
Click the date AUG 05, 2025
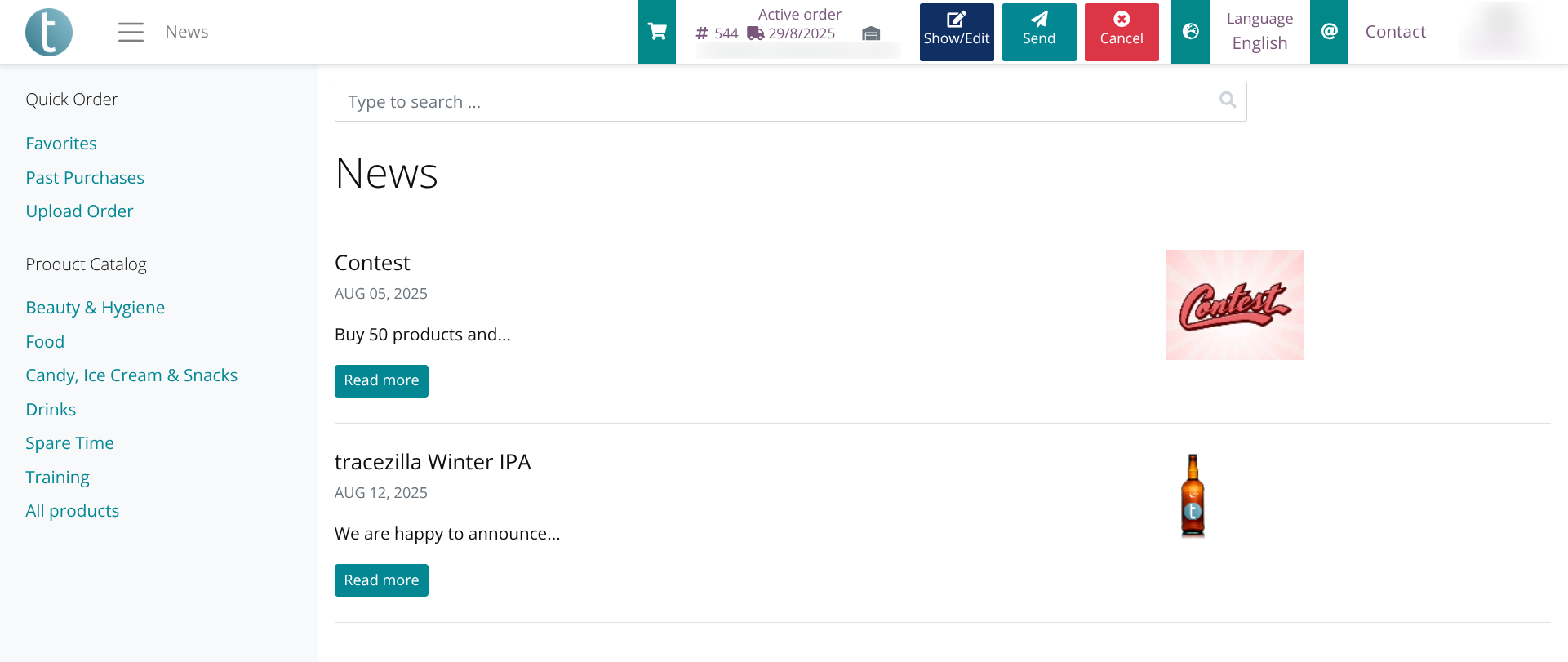point(381,294)
